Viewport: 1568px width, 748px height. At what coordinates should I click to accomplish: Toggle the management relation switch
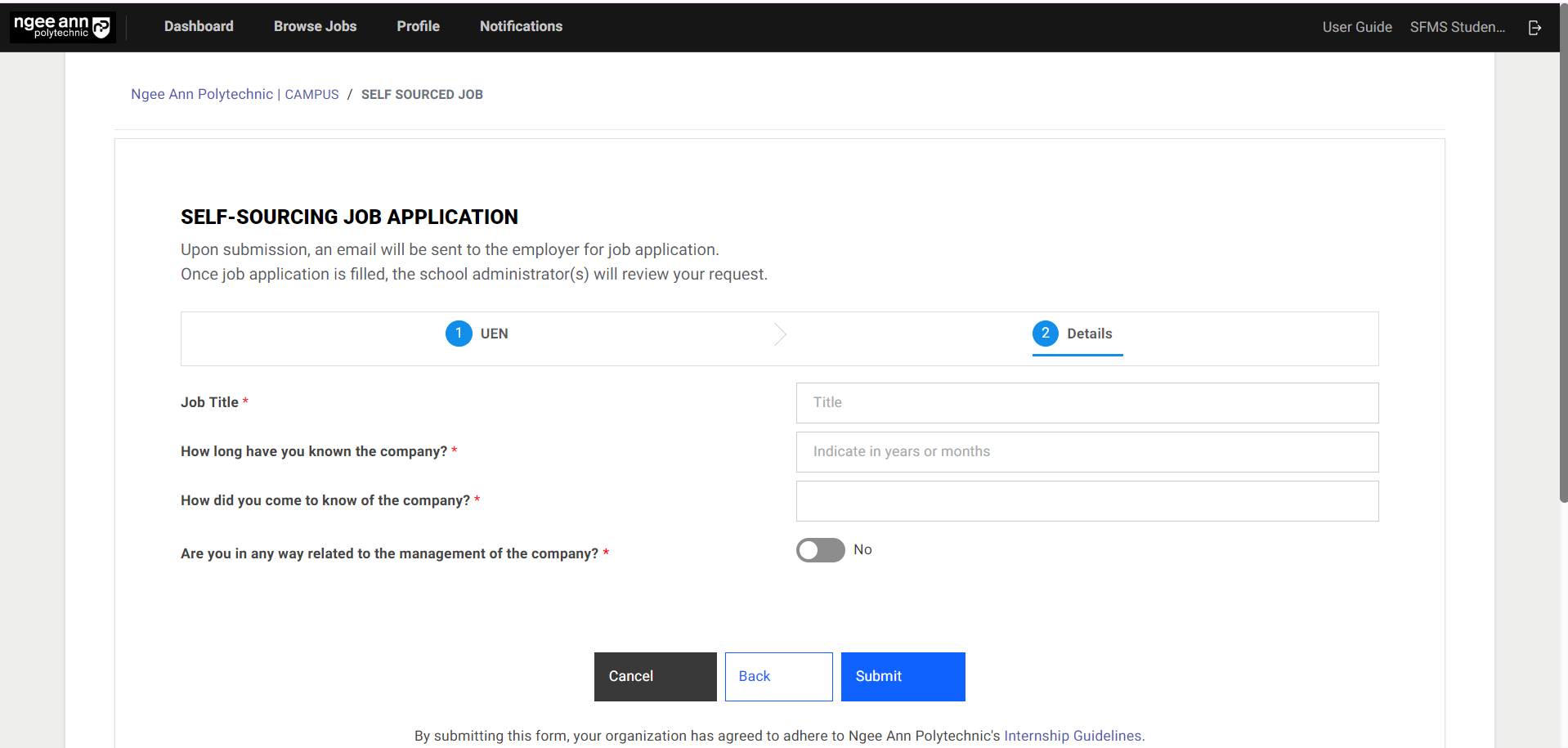(x=820, y=550)
